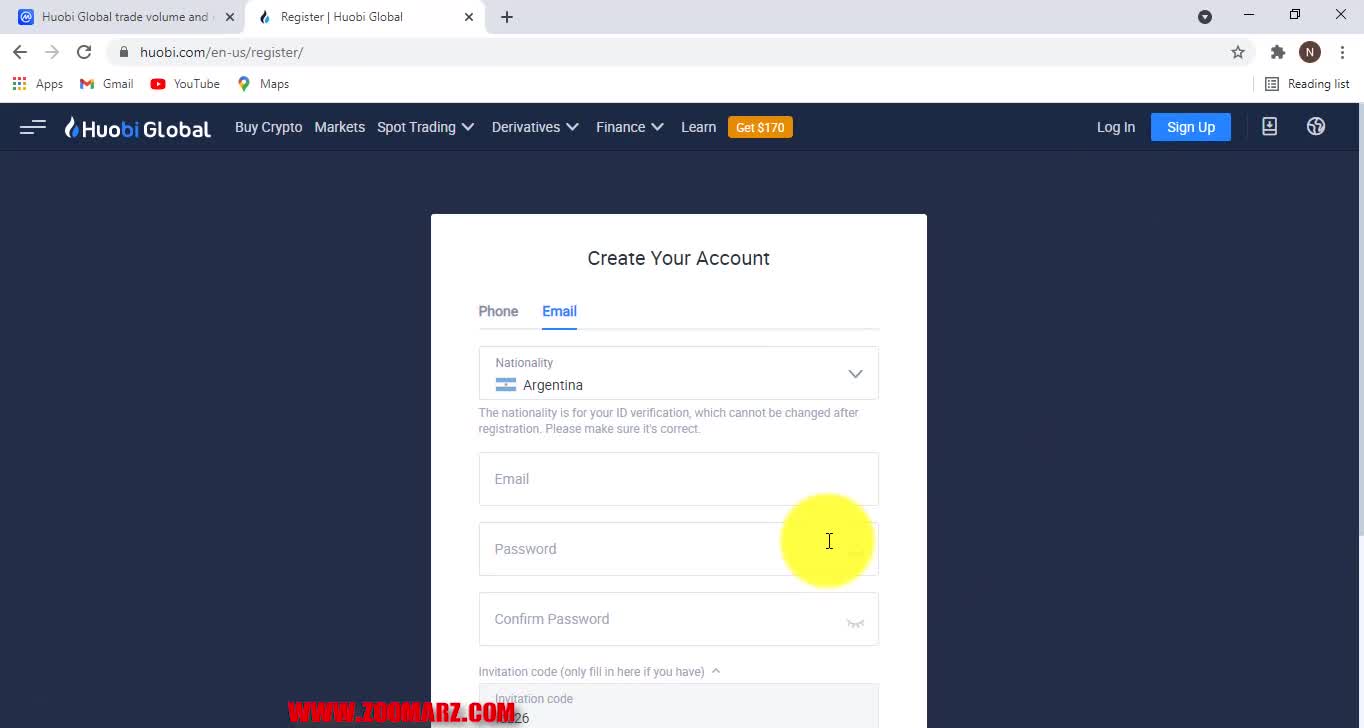Expand the Spot Trading menu
Screen dimensions: 1364x728
point(425,127)
